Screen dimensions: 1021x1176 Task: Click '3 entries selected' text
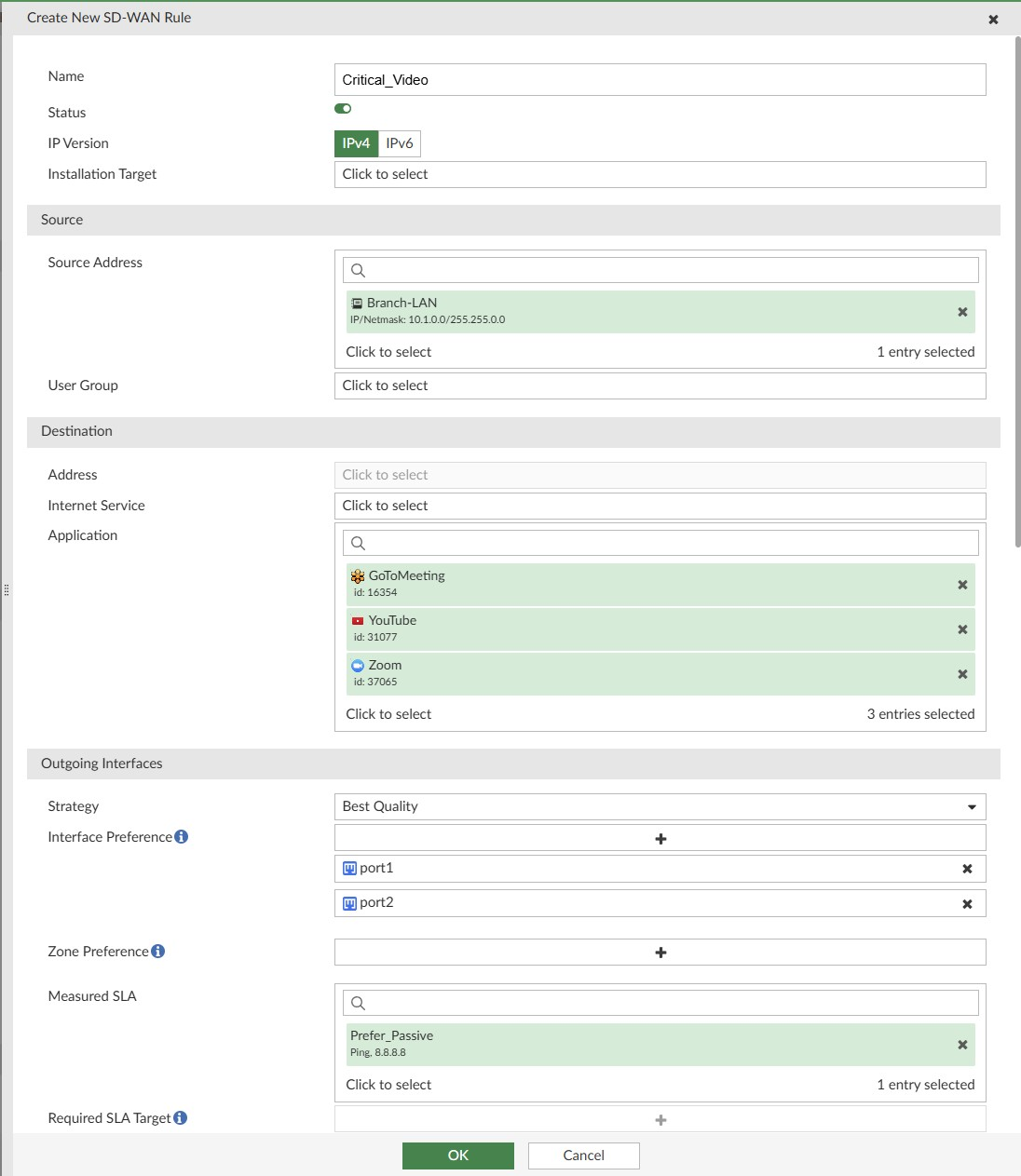920,714
